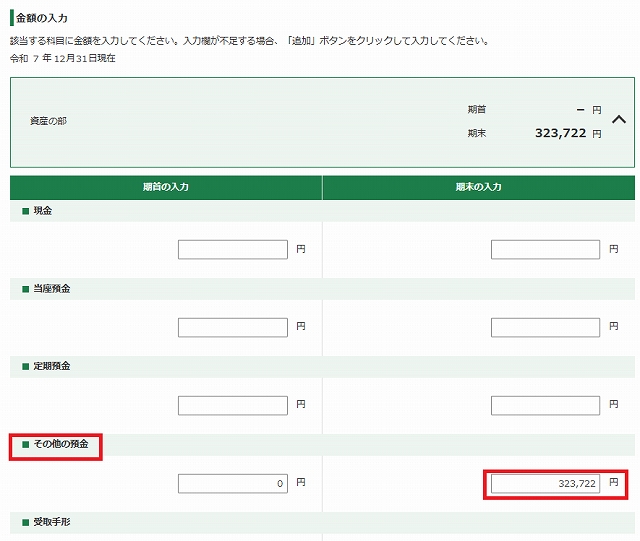Collapse the 資産の部 section chevron
The height and width of the screenshot is (541, 640).
618,120
